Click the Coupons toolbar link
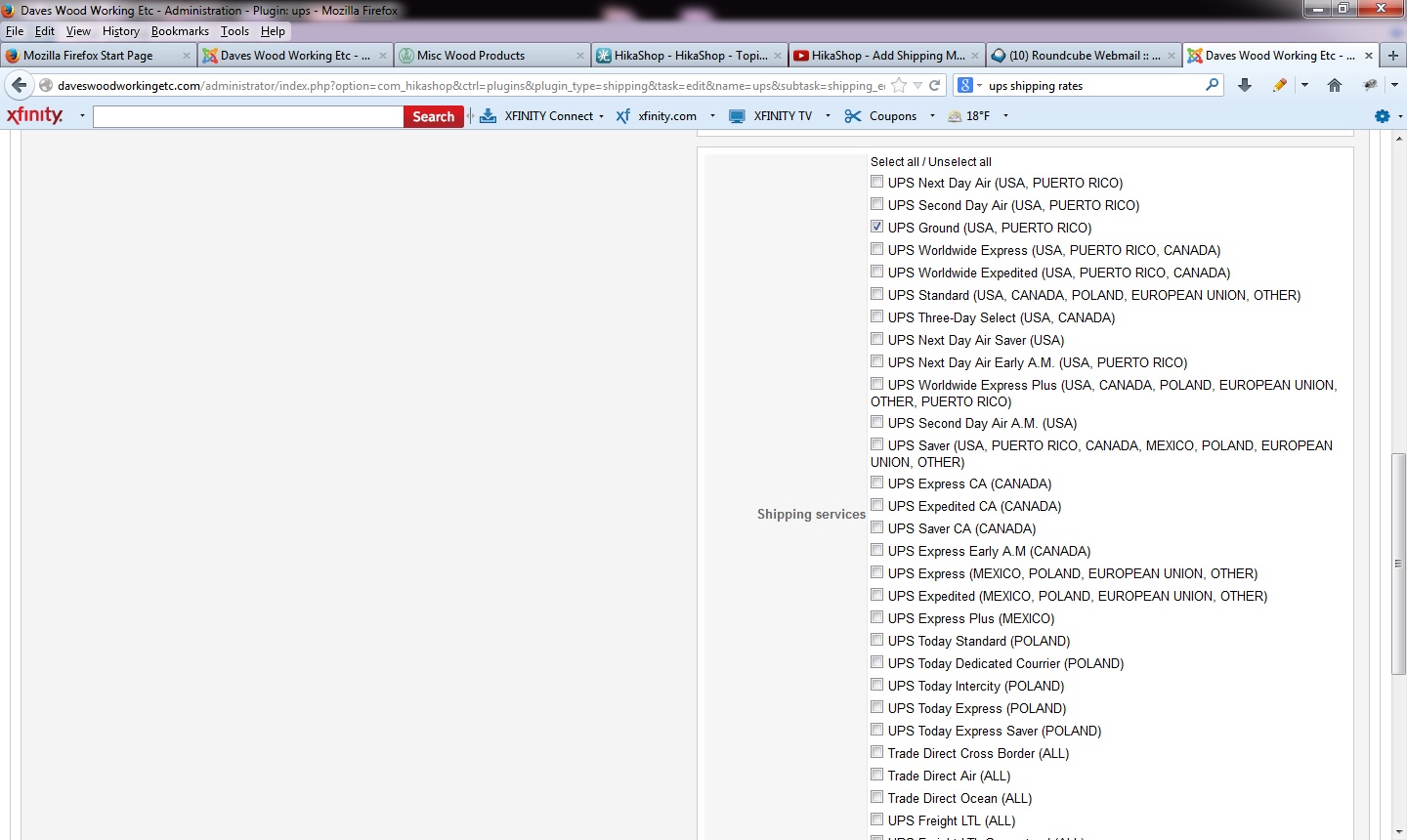1407x840 pixels. pos(893,116)
